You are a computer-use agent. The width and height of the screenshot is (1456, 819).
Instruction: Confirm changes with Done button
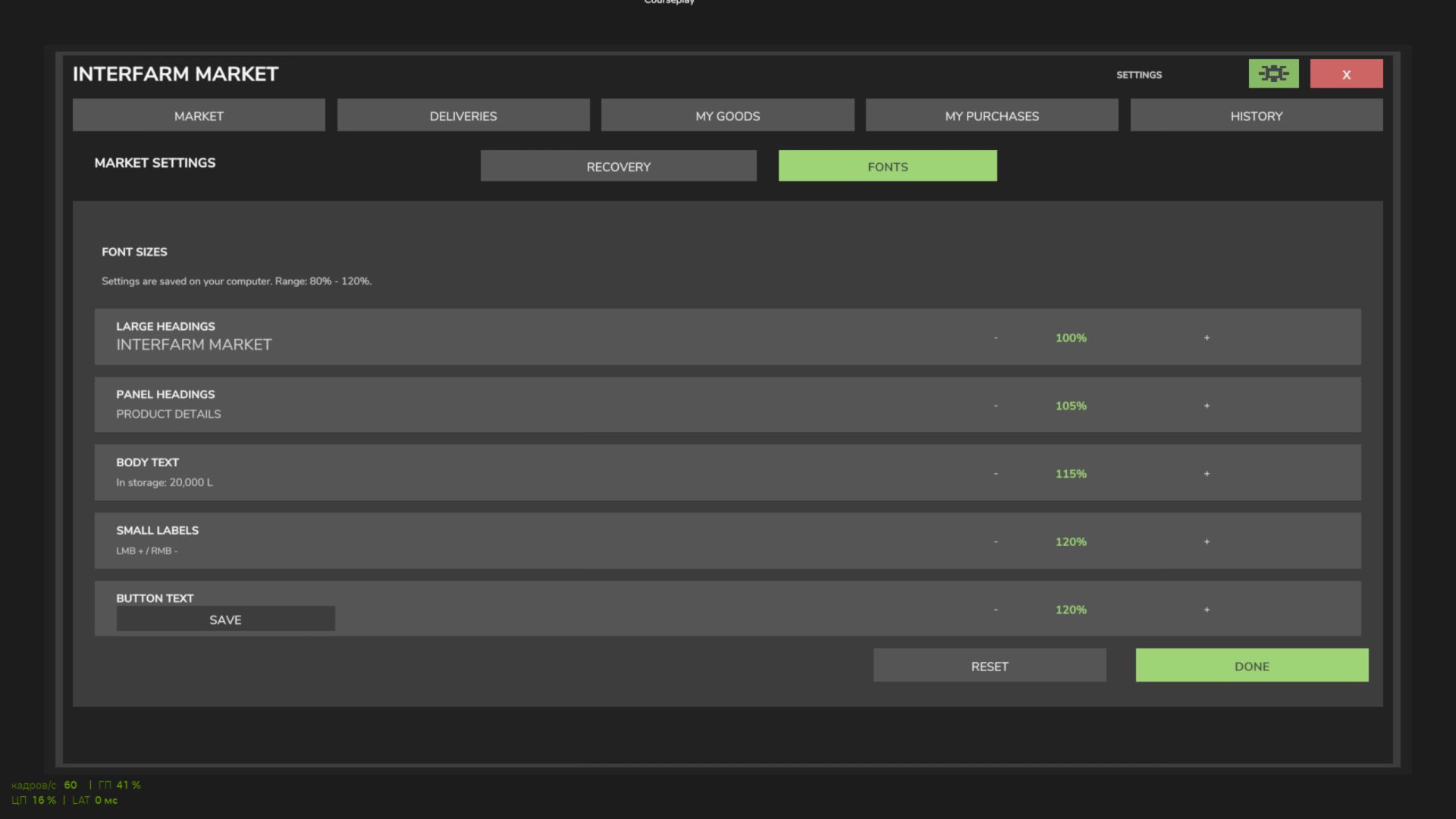click(1252, 665)
